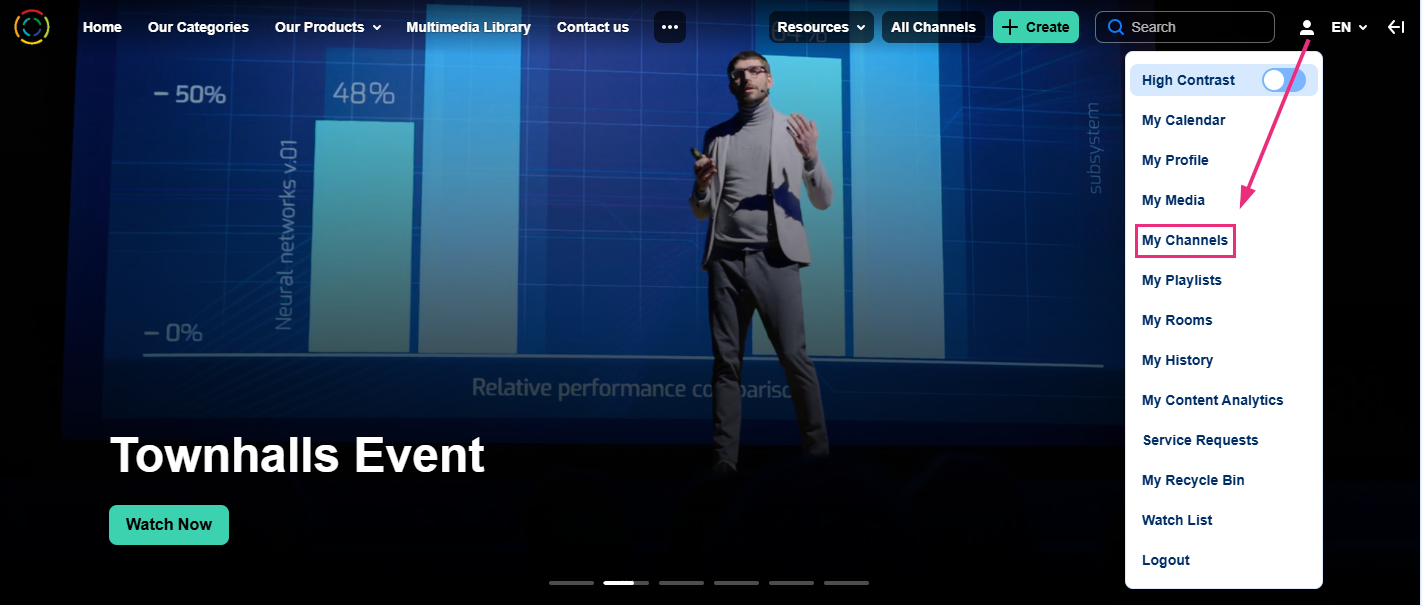Open the Resources dropdown

(821, 27)
